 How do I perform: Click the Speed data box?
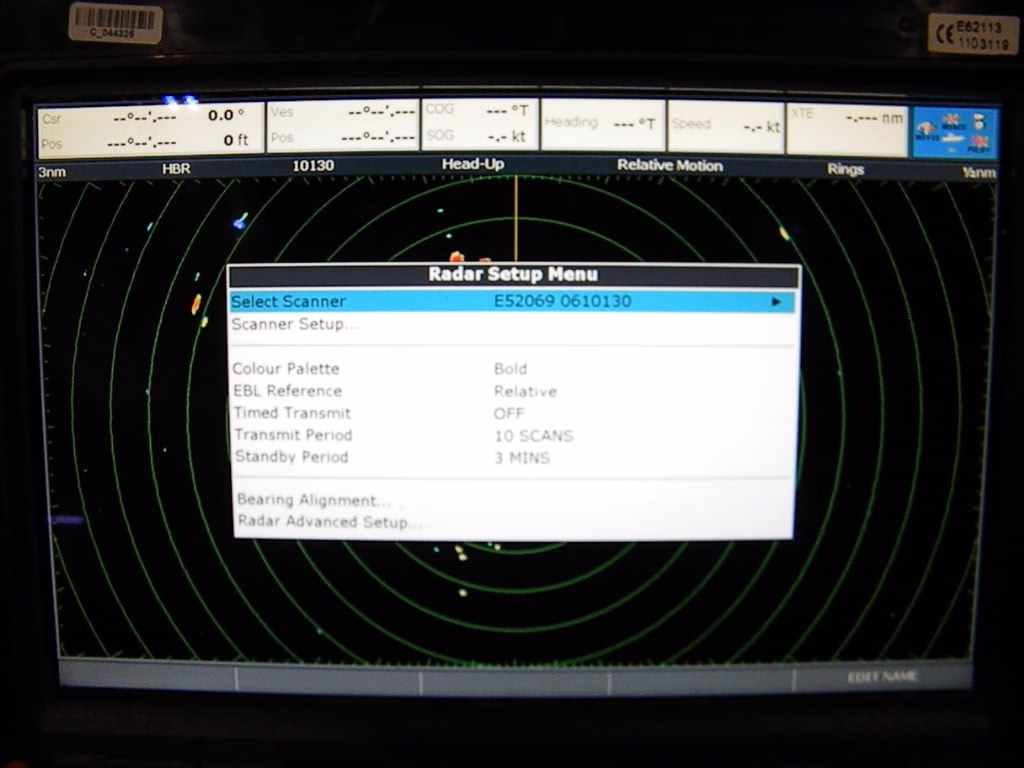(x=725, y=126)
